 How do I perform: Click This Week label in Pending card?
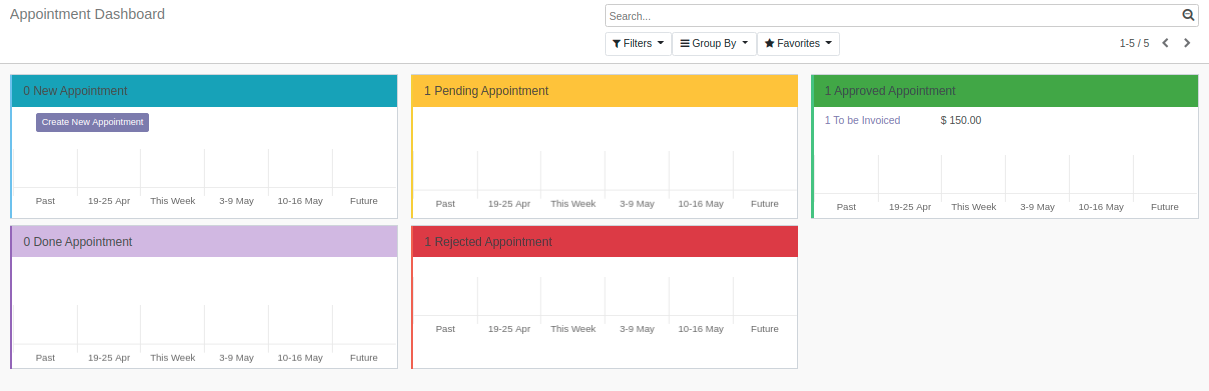coord(573,203)
